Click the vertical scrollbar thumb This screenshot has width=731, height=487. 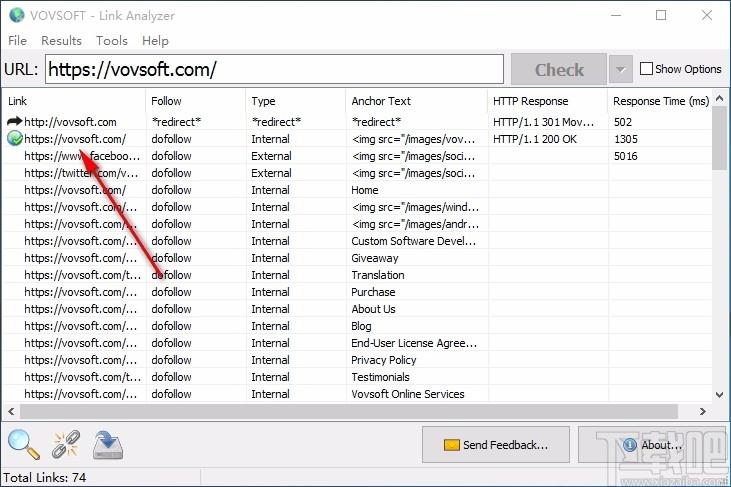[x=719, y=138]
